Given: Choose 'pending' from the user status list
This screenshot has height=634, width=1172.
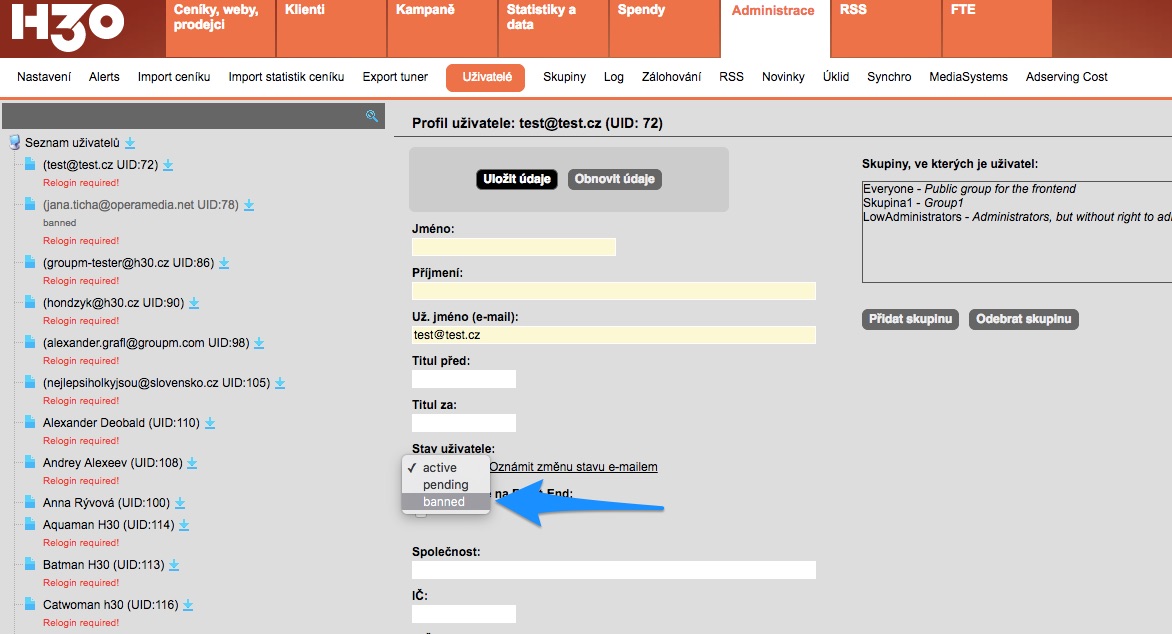Looking at the screenshot, I should [x=445, y=485].
